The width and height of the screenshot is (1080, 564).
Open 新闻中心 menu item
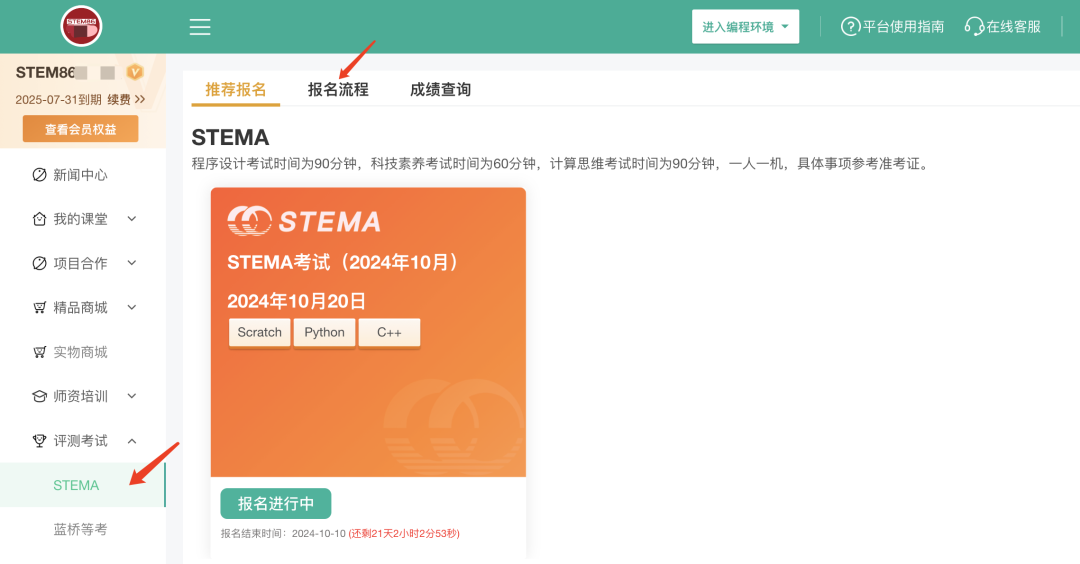click(83, 175)
